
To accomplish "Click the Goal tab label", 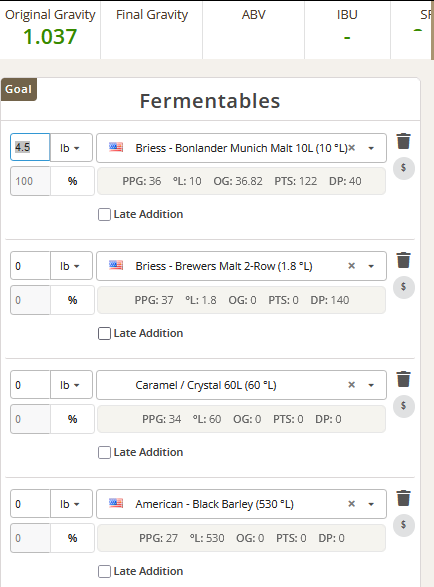I will [x=18, y=89].
